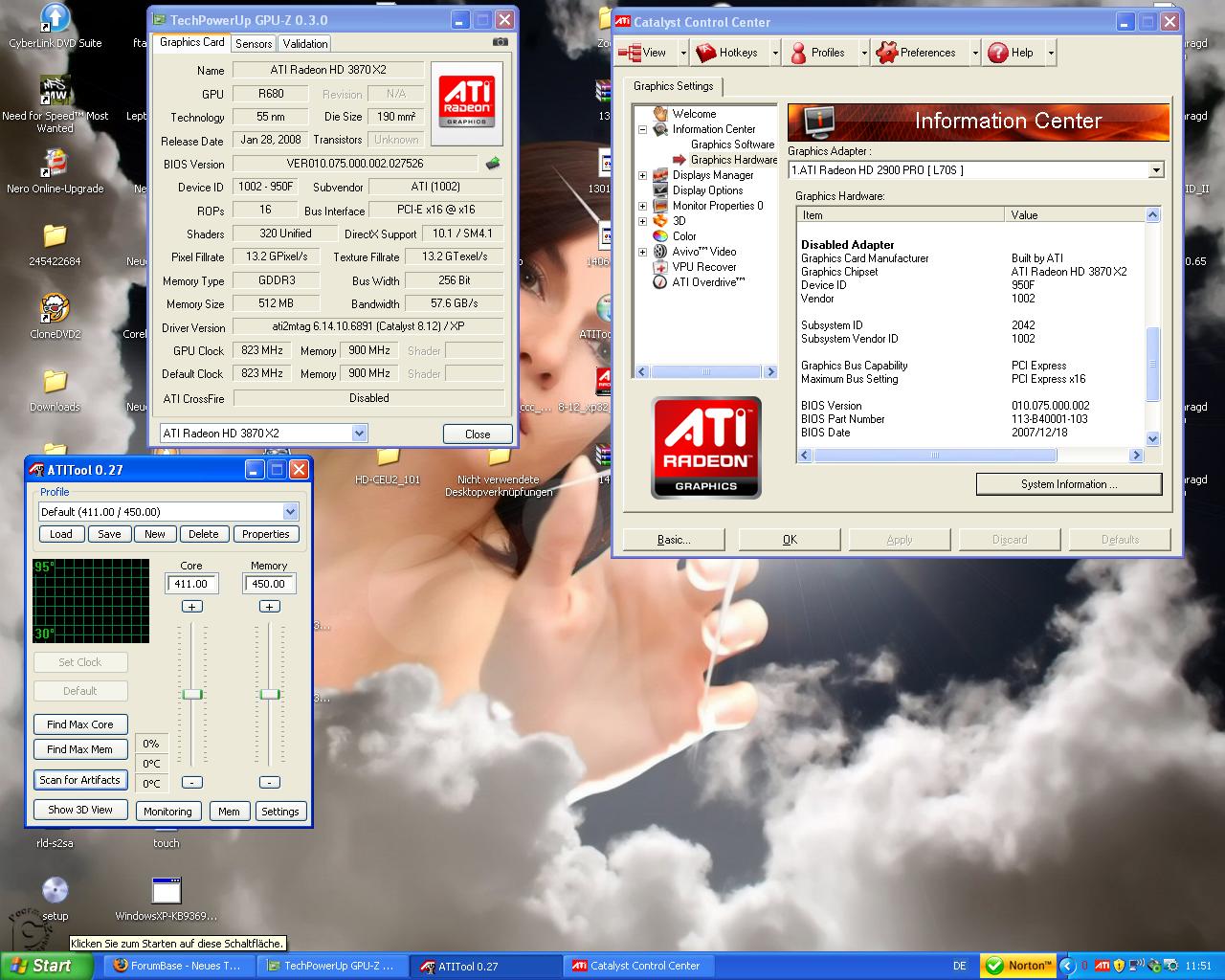This screenshot has width=1225, height=980.
Task: Select Displays Manager in the tree
Action: click(712, 175)
